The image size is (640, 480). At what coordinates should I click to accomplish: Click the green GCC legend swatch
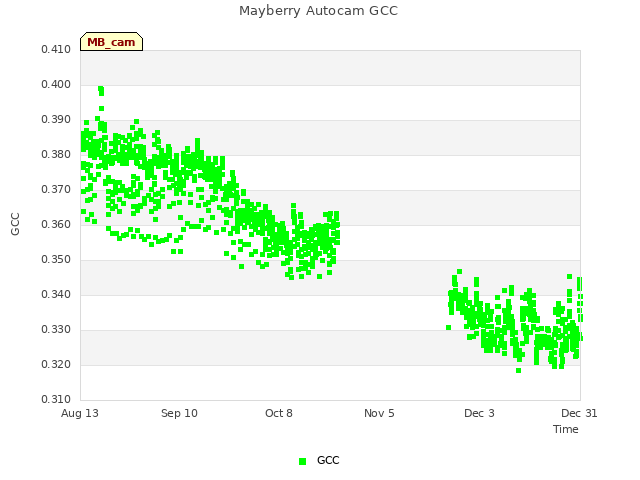point(302,461)
